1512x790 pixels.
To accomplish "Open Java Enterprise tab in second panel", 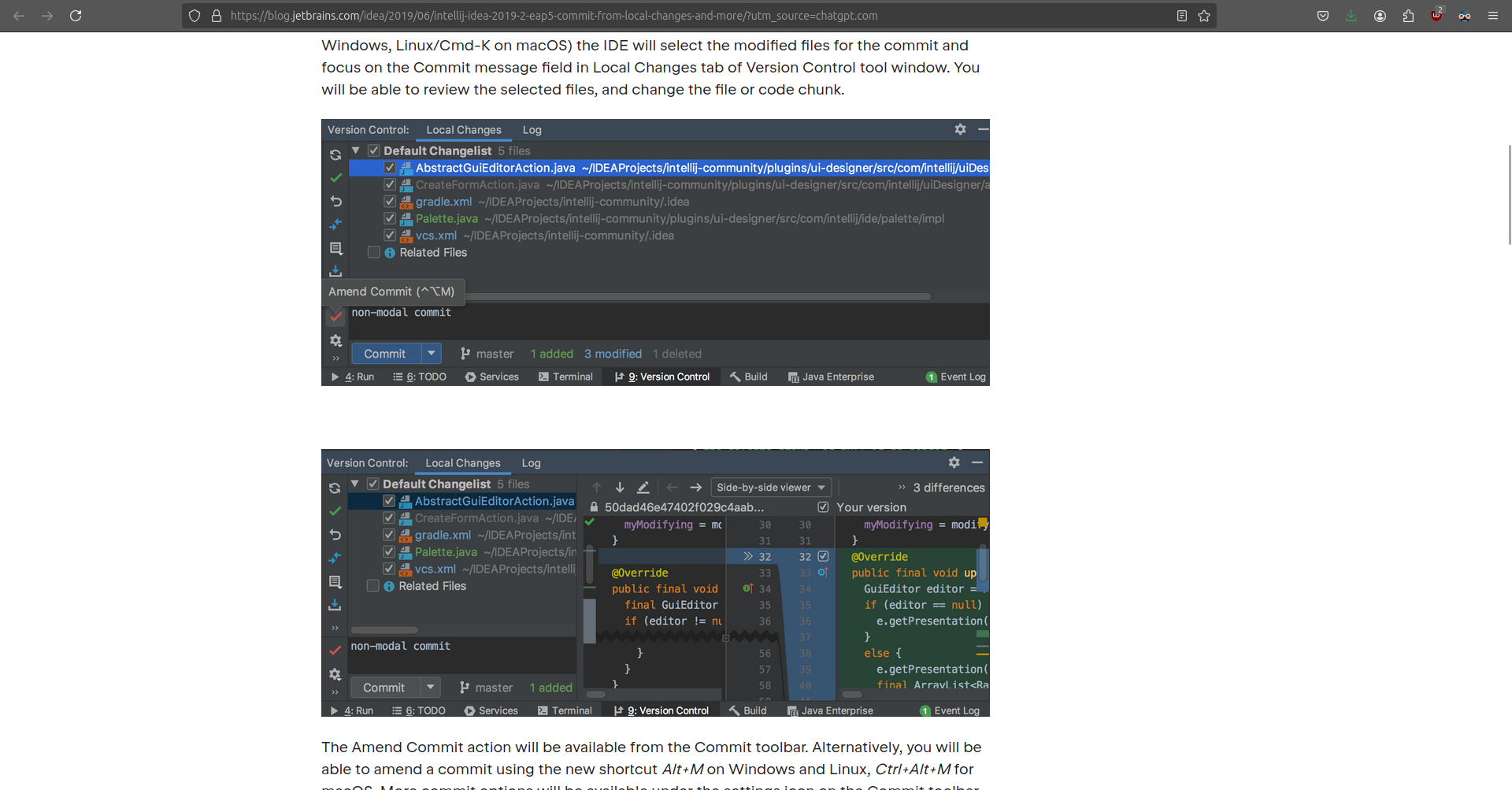I will click(x=830, y=710).
